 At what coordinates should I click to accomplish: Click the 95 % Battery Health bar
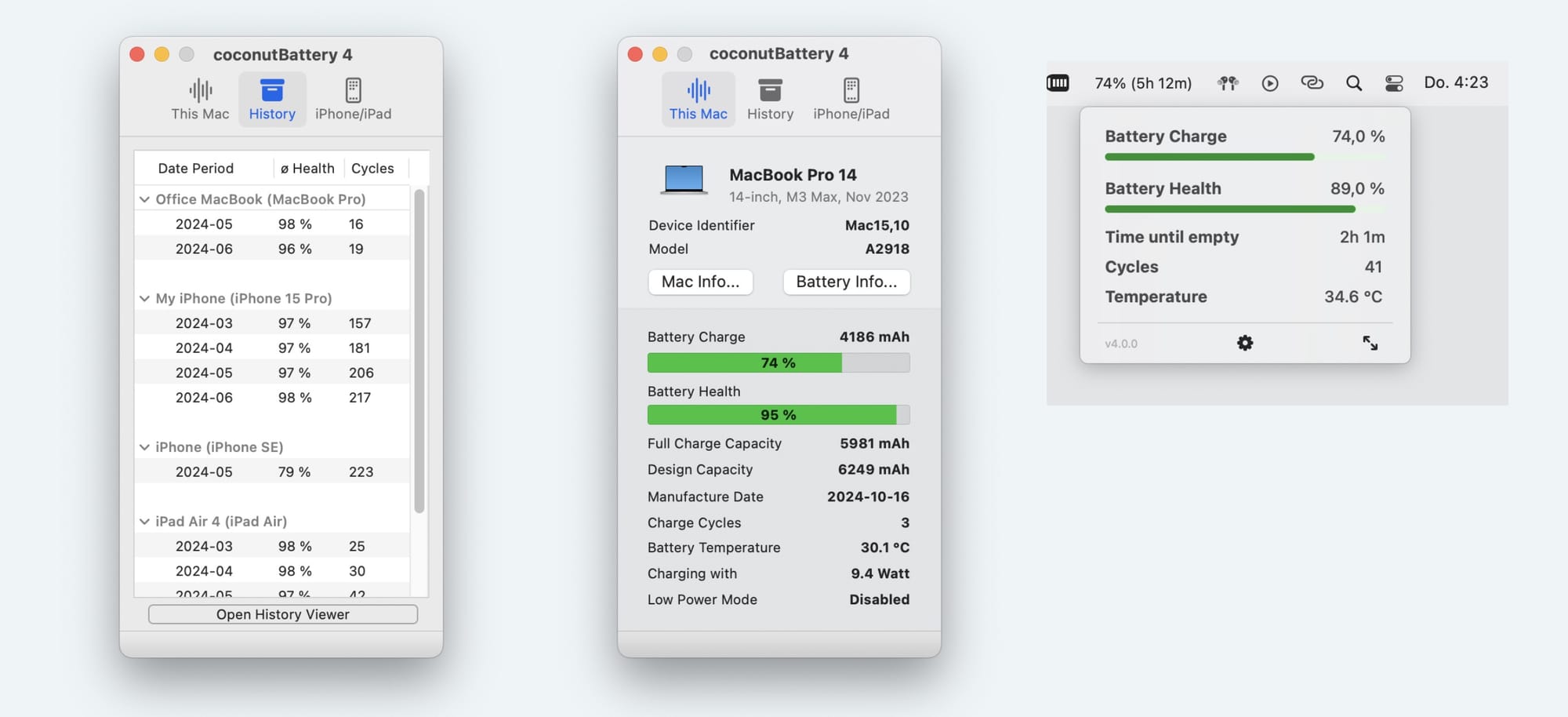click(779, 415)
